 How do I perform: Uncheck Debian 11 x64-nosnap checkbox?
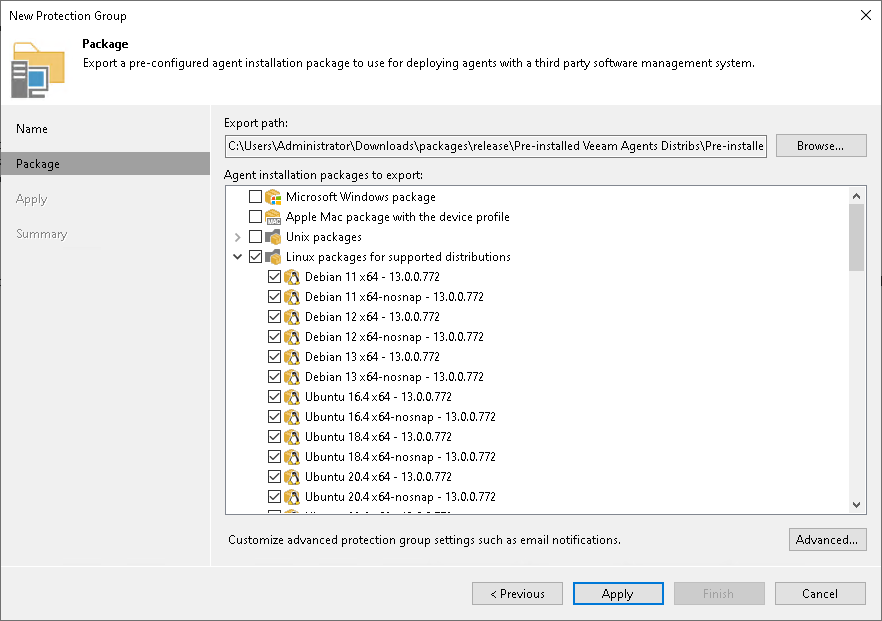click(274, 297)
